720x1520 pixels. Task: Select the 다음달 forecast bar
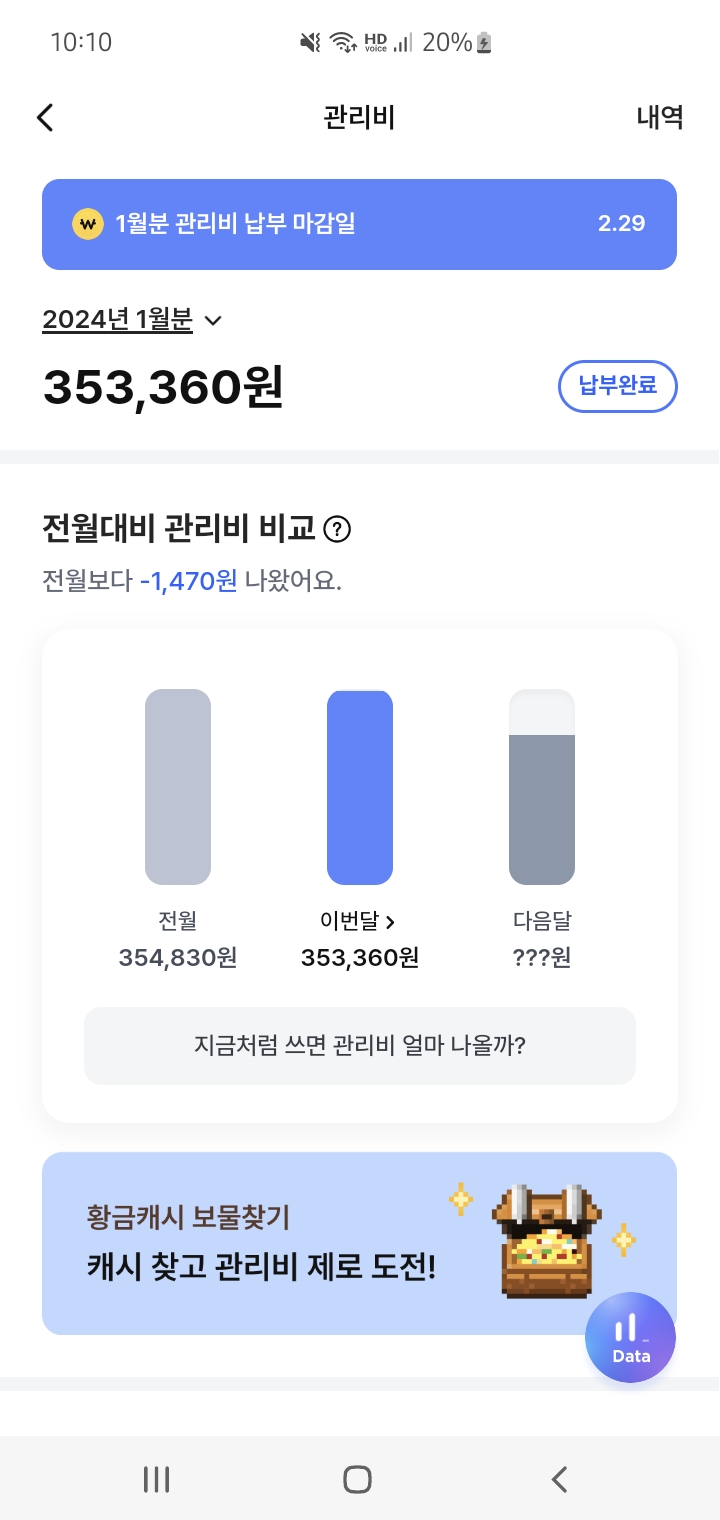click(x=542, y=787)
